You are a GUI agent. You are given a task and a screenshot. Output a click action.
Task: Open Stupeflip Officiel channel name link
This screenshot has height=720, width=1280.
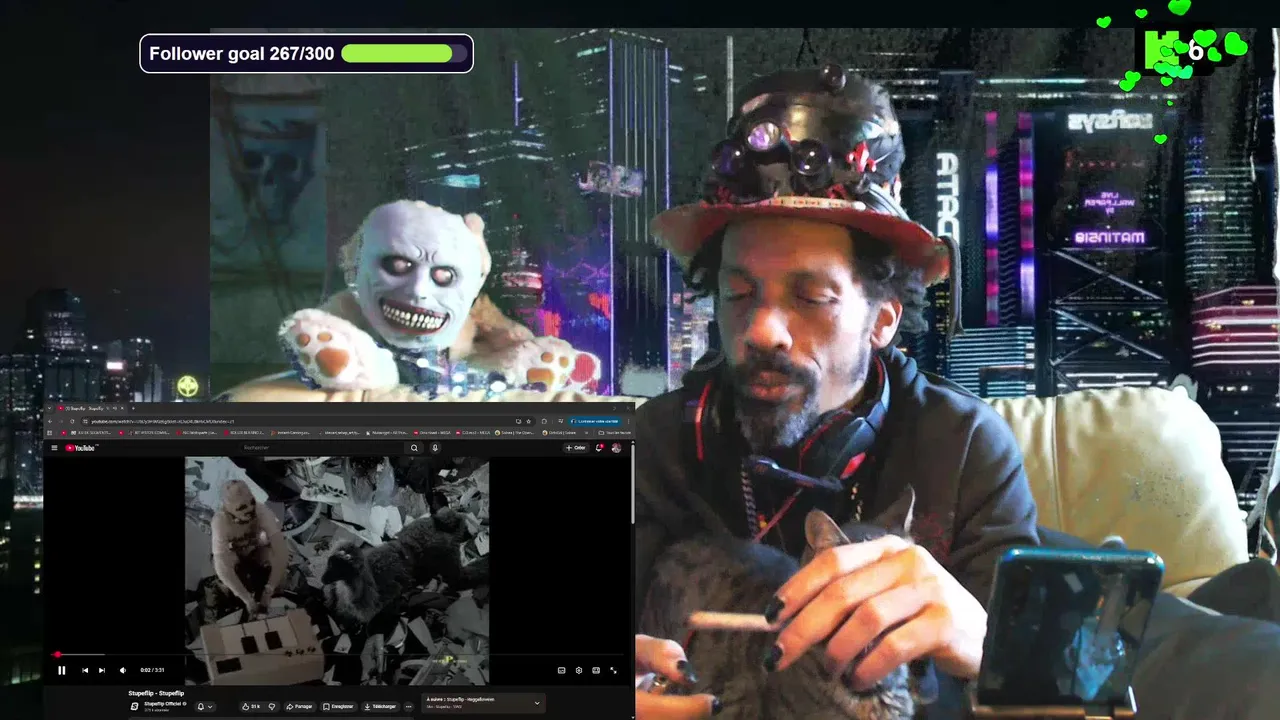pos(163,703)
